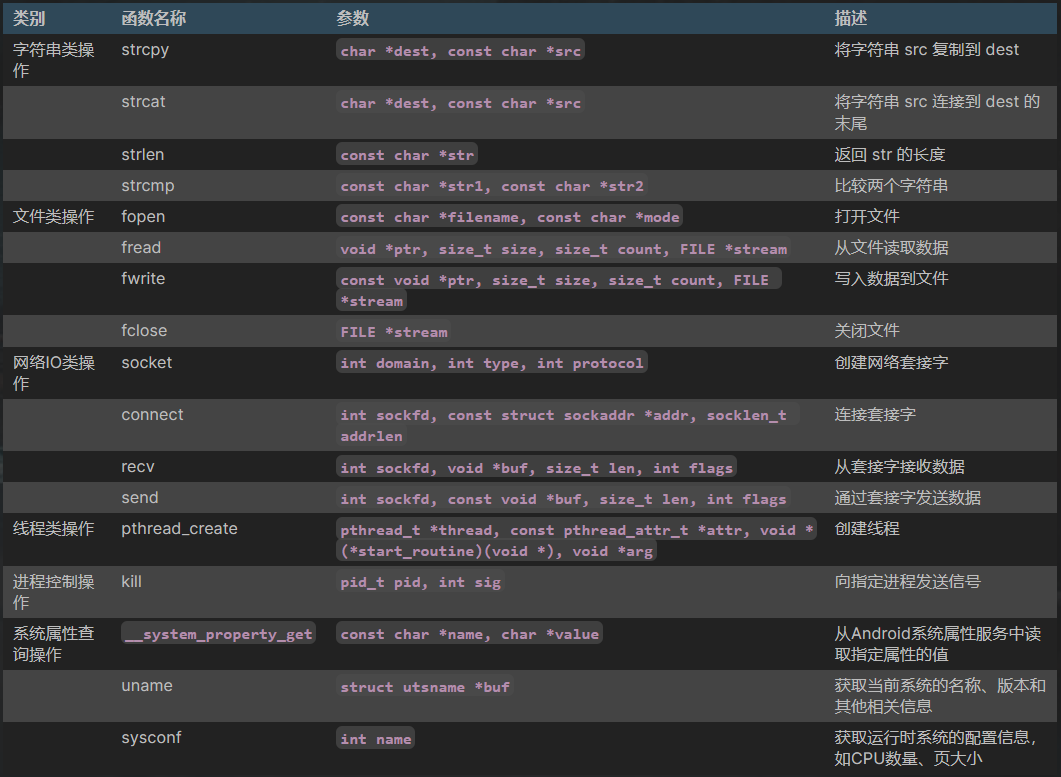Click 'const char *name, char *value' code
This screenshot has width=1061, height=777.
[470, 634]
